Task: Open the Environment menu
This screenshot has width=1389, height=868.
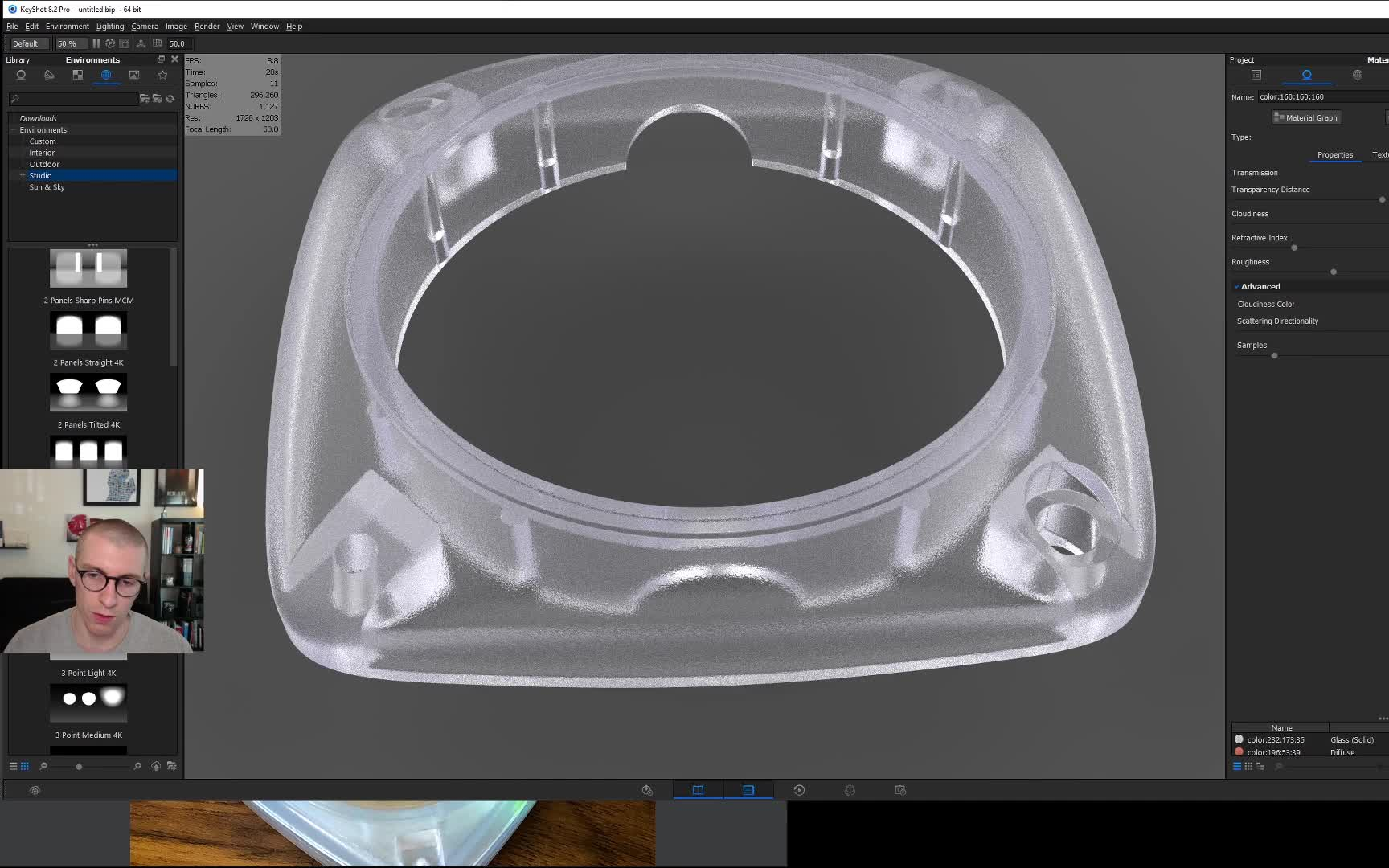Action: pos(68,26)
